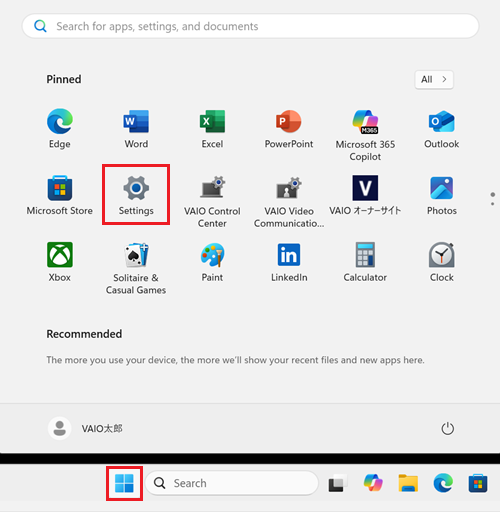This screenshot has width=500, height=512.
Task: Open File Explorer from the taskbar
Action: pyautogui.click(x=408, y=483)
